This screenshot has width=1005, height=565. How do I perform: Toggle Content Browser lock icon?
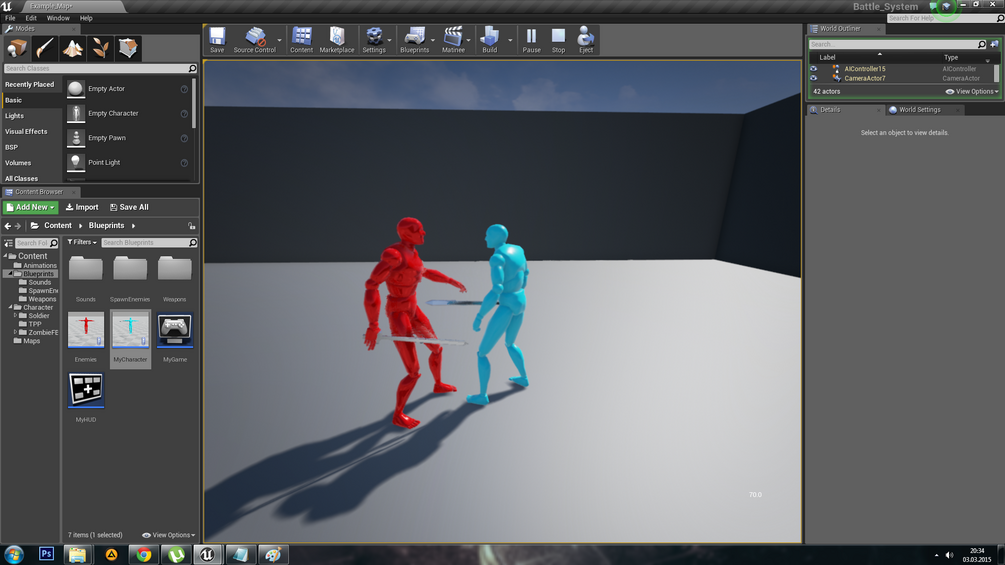click(192, 225)
